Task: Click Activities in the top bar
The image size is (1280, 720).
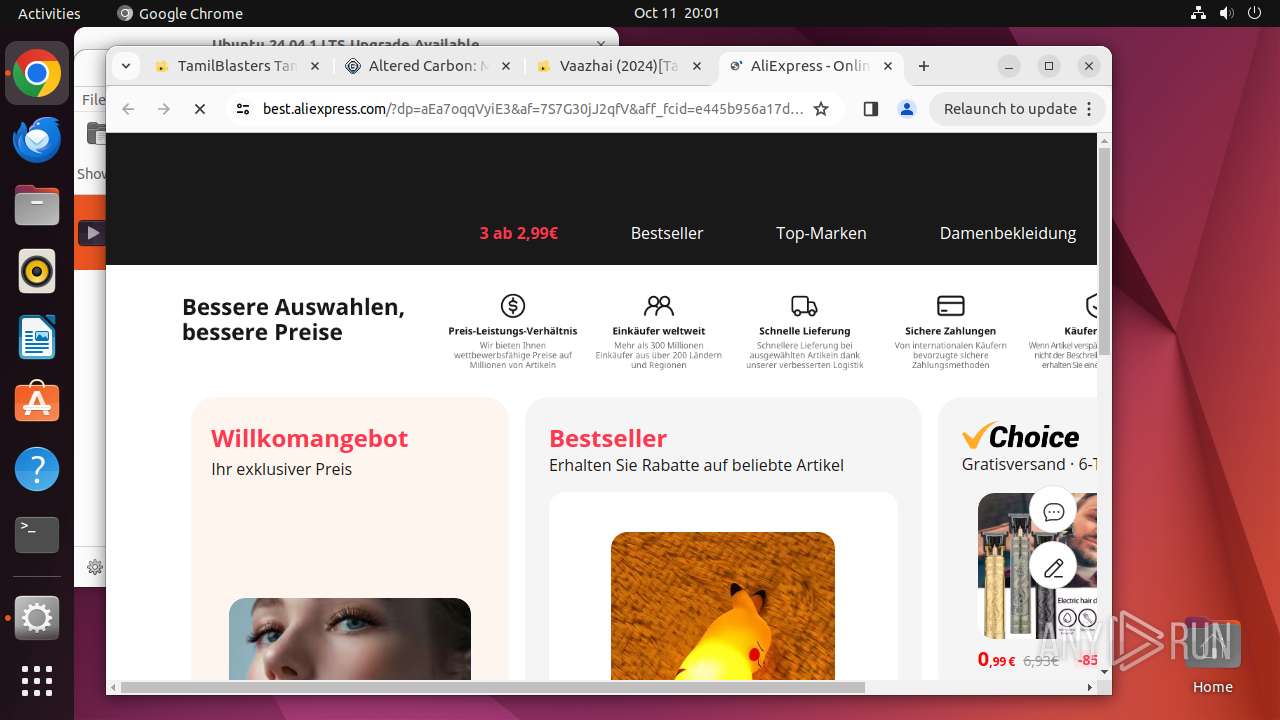Action: pyautogui.click(x=49, y=13)
